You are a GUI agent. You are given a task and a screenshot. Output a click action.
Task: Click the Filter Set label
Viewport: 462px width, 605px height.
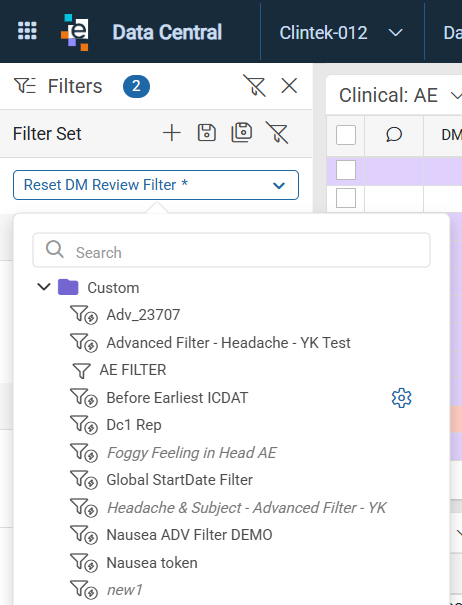pos(47,134)
